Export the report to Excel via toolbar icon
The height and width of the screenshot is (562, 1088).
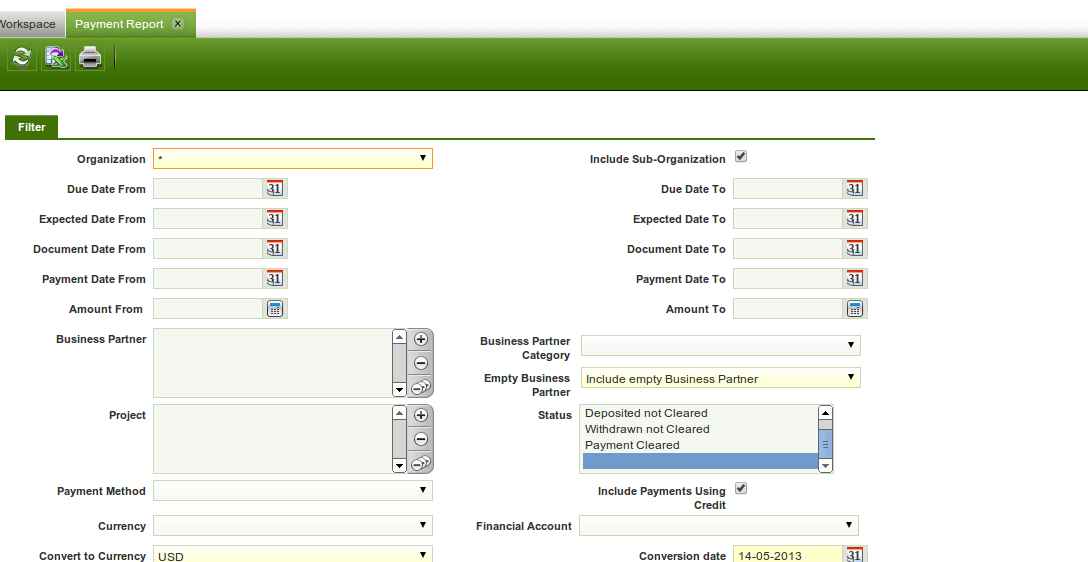(x=56, y=58)
